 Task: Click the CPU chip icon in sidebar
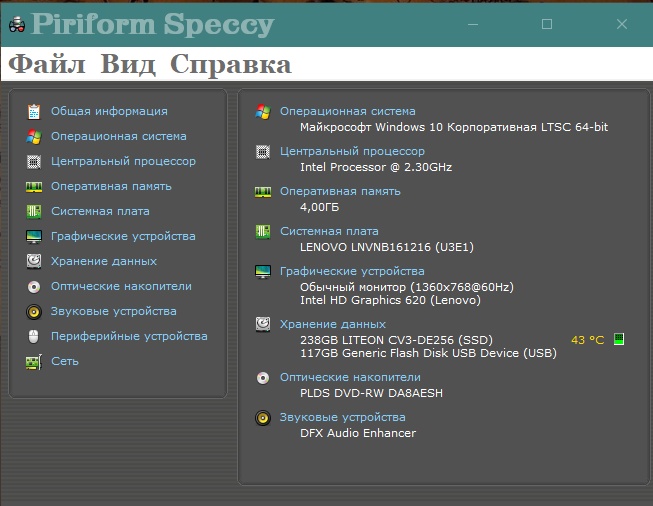(34, 162)
